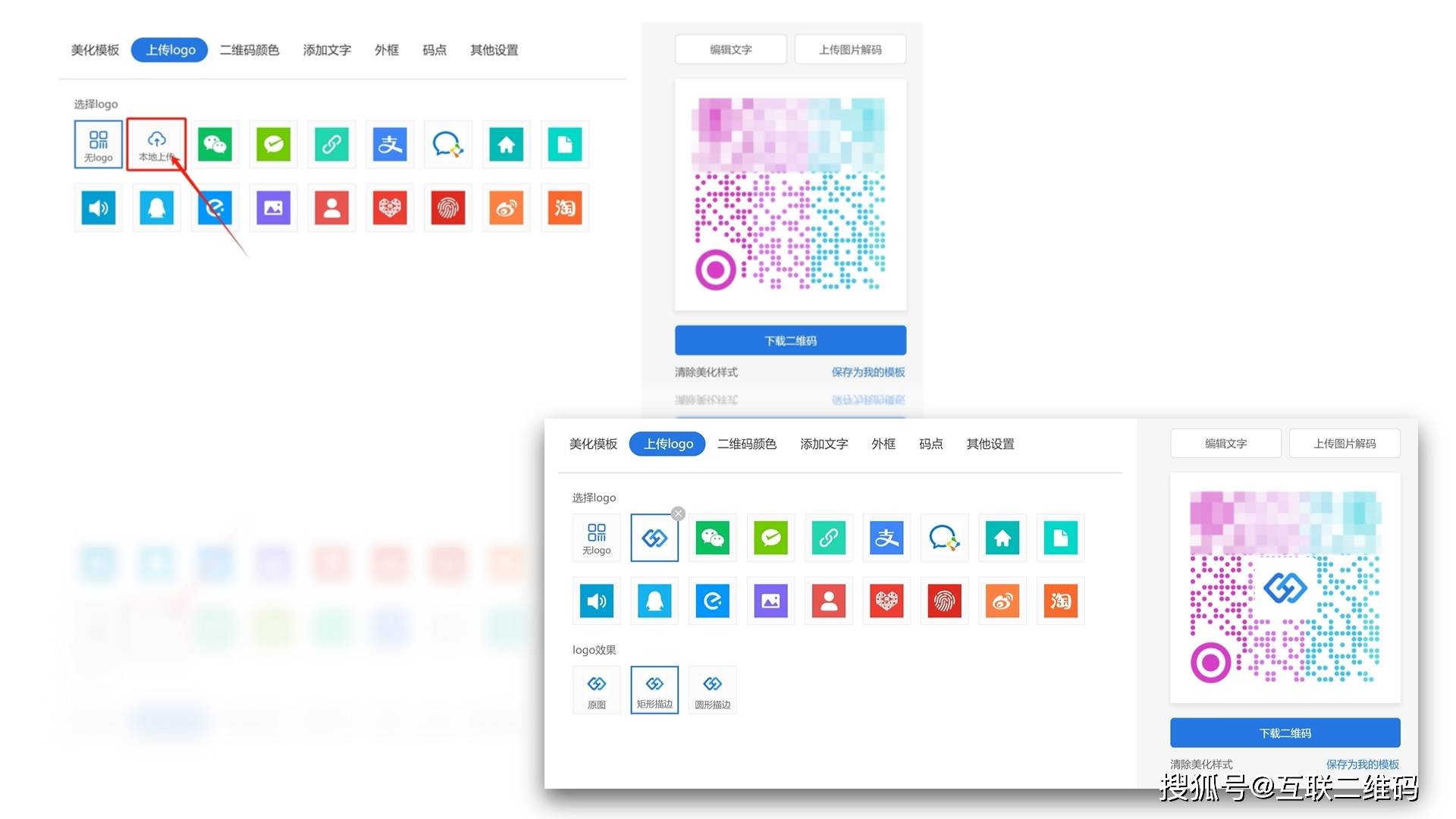Open 二维码颜色 tab in upper panel

tap(249, 50)
